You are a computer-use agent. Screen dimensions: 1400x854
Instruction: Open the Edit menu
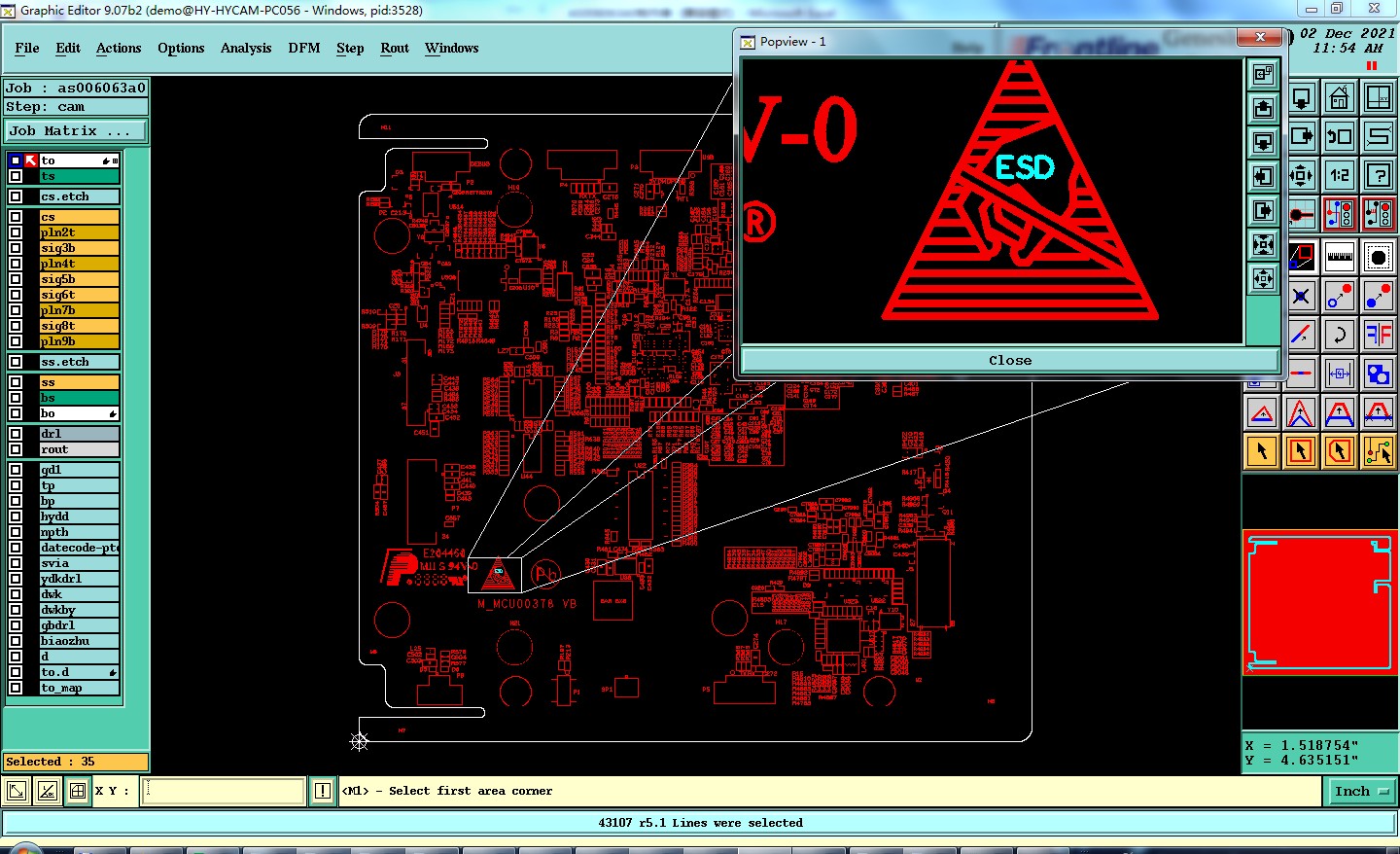(68, 48)
